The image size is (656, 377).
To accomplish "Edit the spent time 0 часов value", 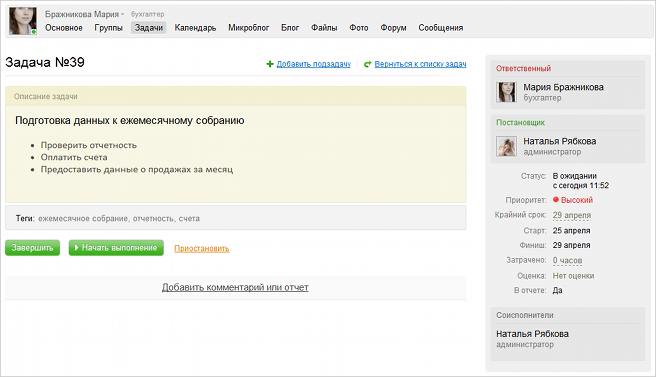I will tap(567, 260).
